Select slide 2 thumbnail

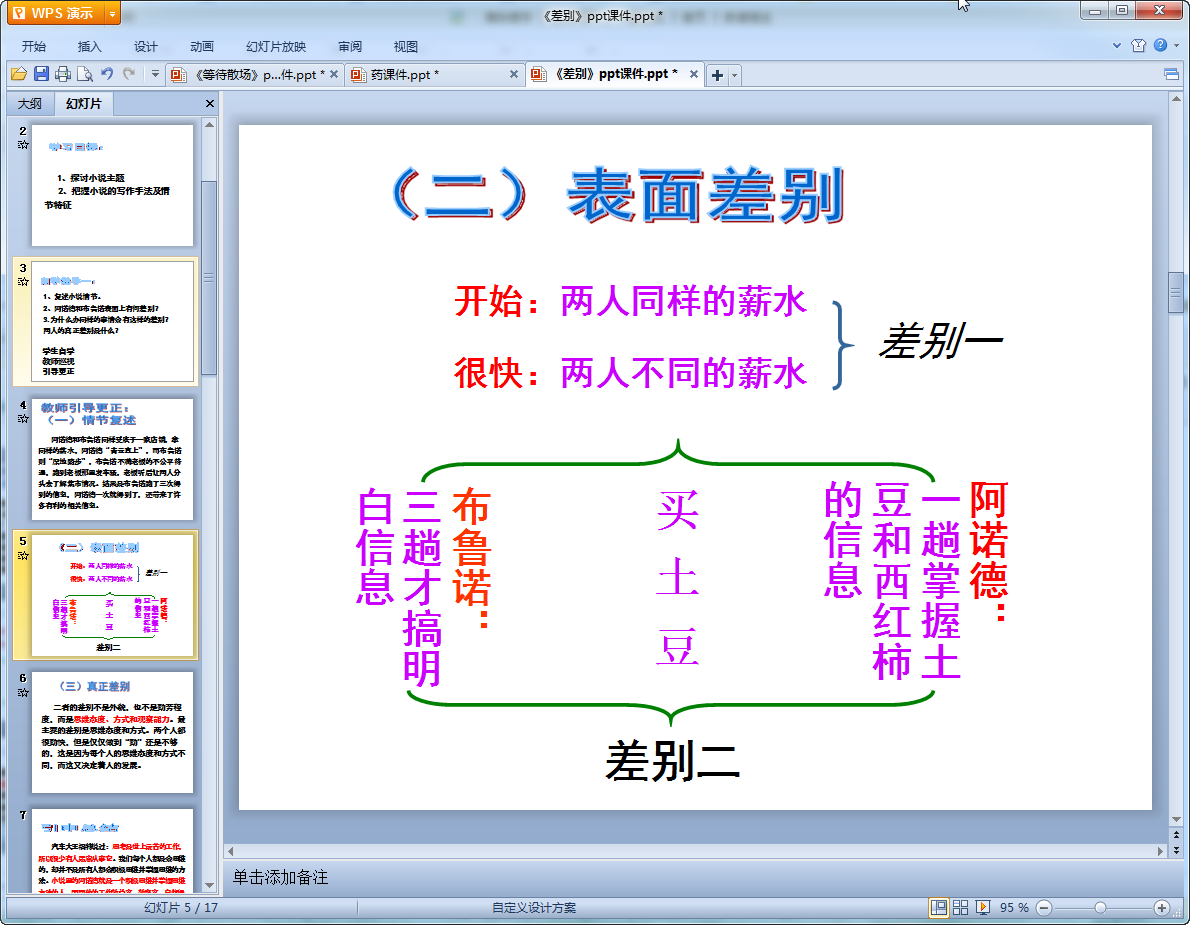(112, 185)
